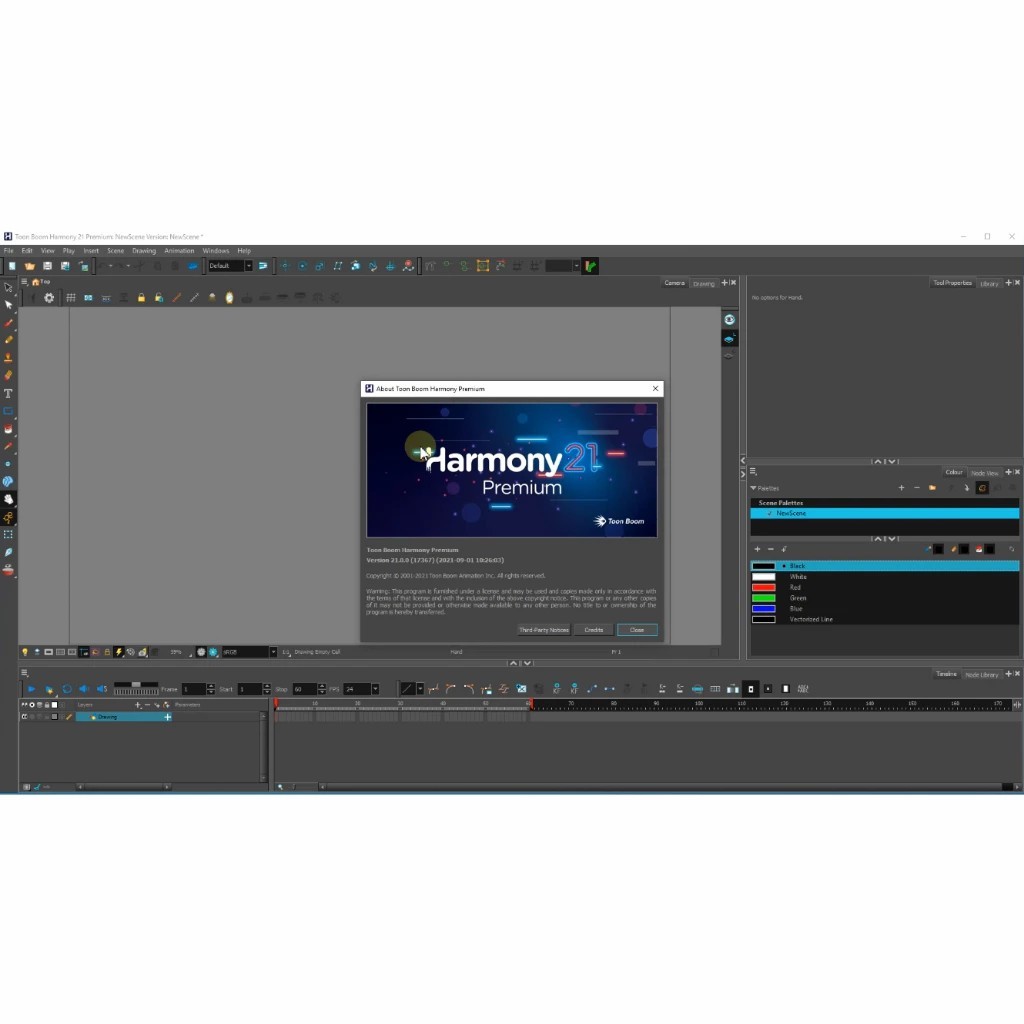Toggle the camera reset view icon right of stage

(x=729, y=319)
